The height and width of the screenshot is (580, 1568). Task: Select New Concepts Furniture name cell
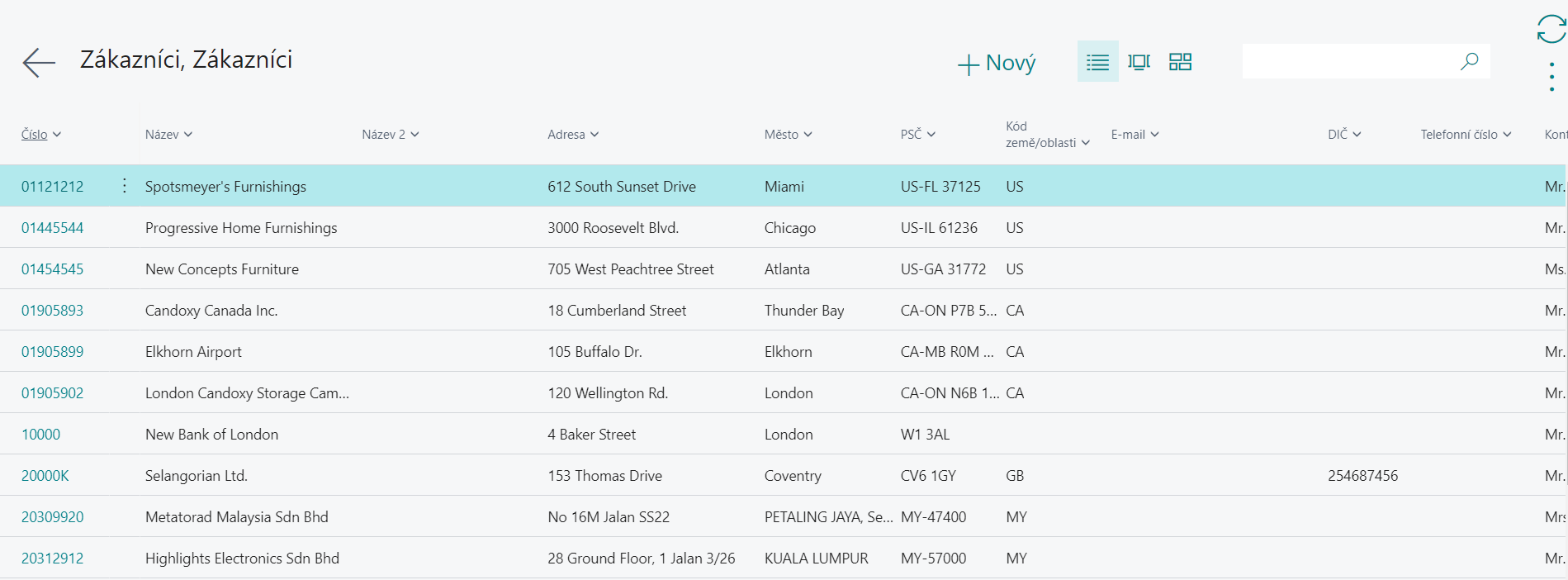[222, 269]
